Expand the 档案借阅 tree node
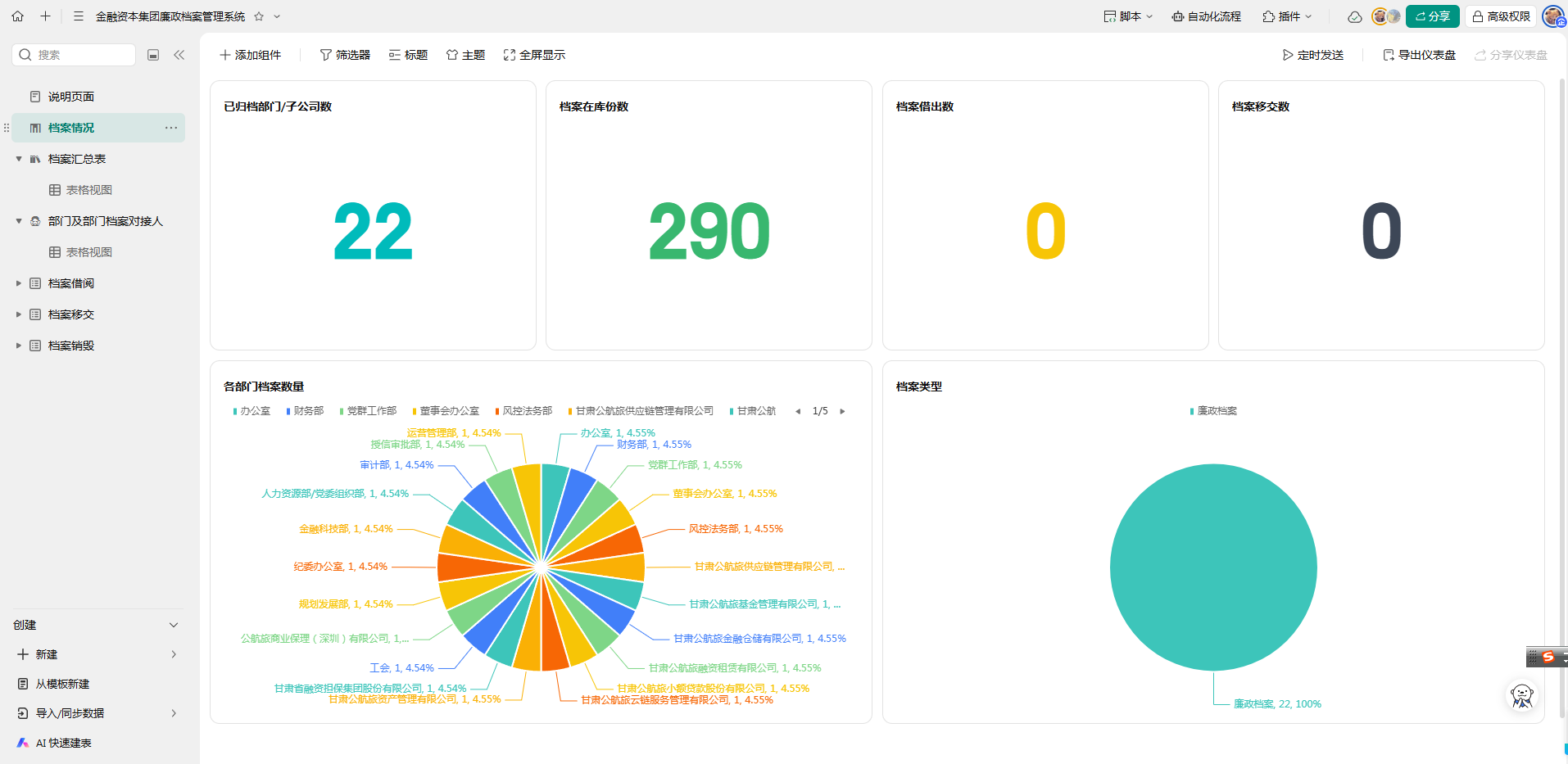The height and width of the screenshot is (764, 1568). click(19, 283)
